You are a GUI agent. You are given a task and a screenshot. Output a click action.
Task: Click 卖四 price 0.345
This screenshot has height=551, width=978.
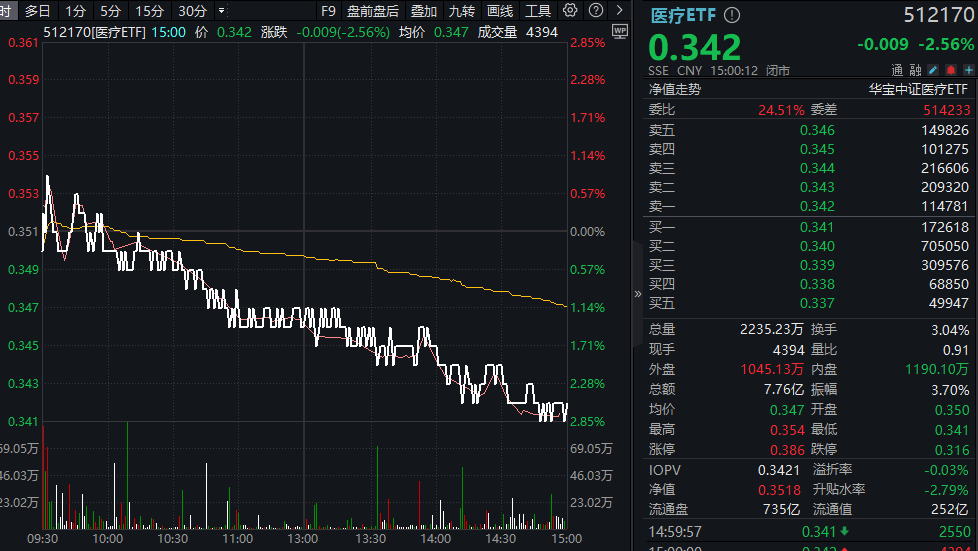pyautogui.click(x=817, y=149)
